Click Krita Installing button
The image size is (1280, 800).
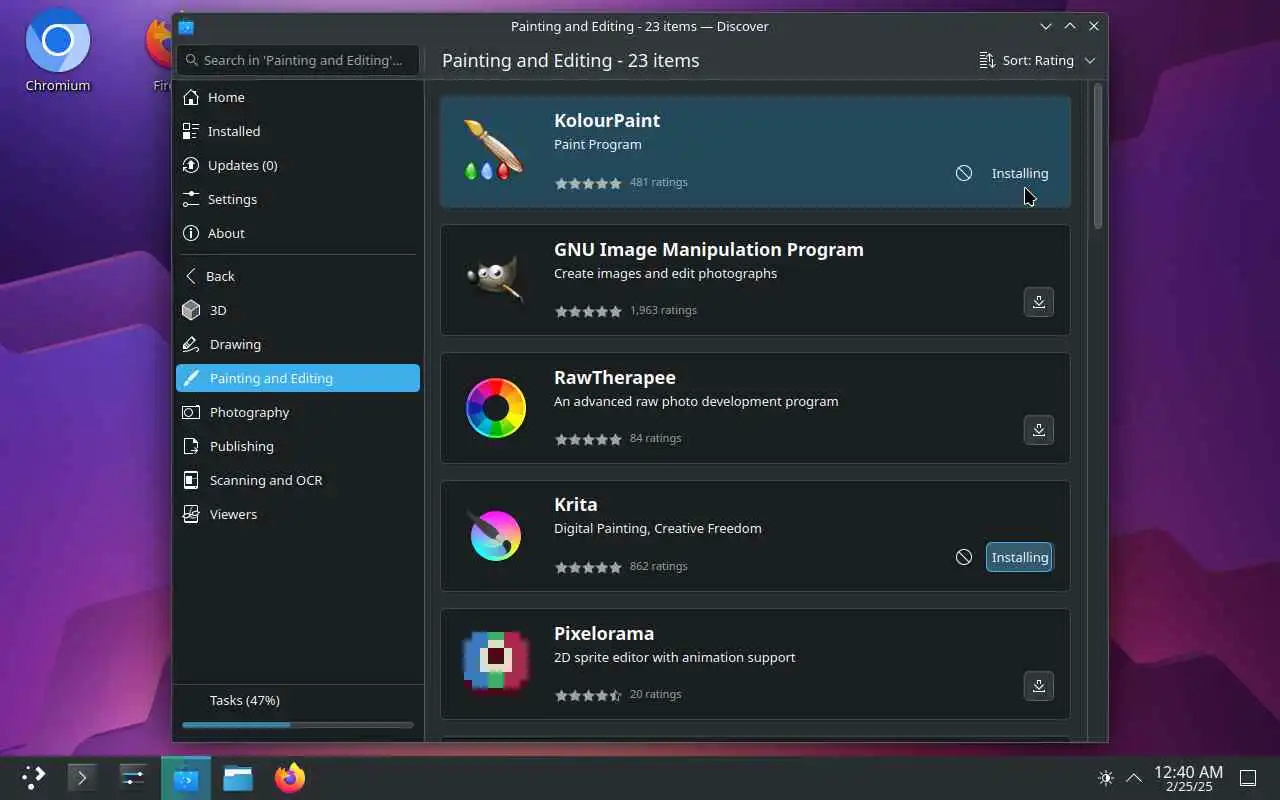click(1020, 557)
